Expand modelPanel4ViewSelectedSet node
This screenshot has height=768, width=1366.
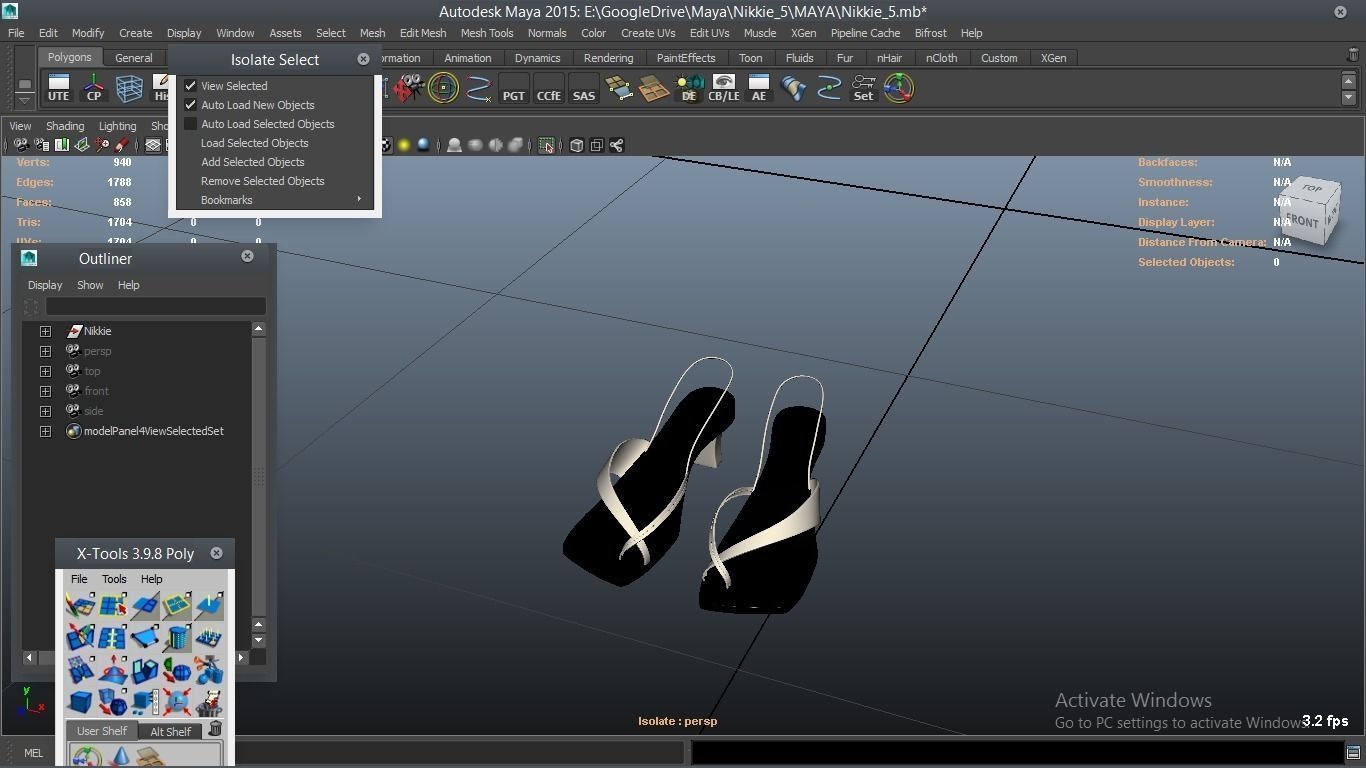click(45, 431)
